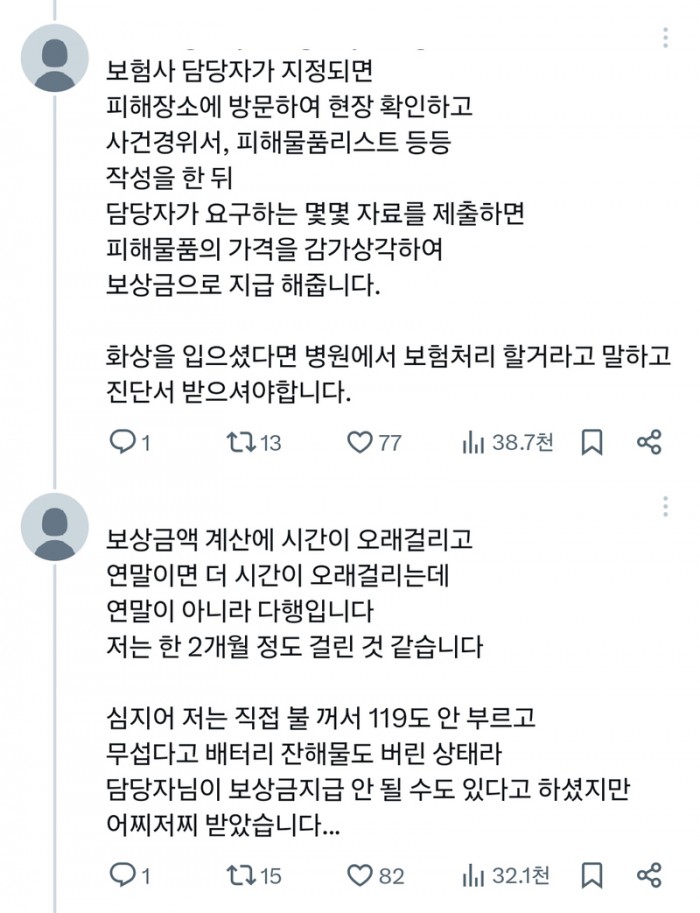Share the first tweet about 피해물품
Image resolution: width=700 pixels, height=913 pixels.
(649, 443)
